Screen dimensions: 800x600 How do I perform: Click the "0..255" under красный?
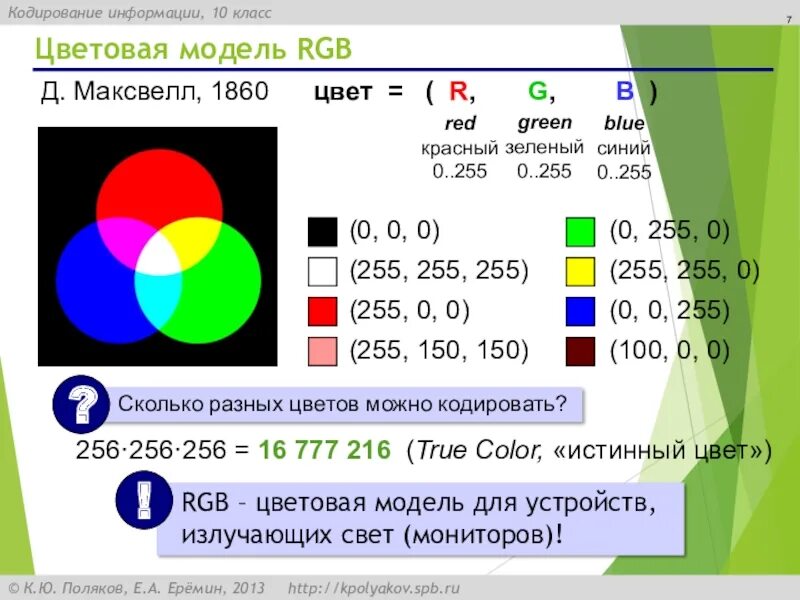point(460,171)
